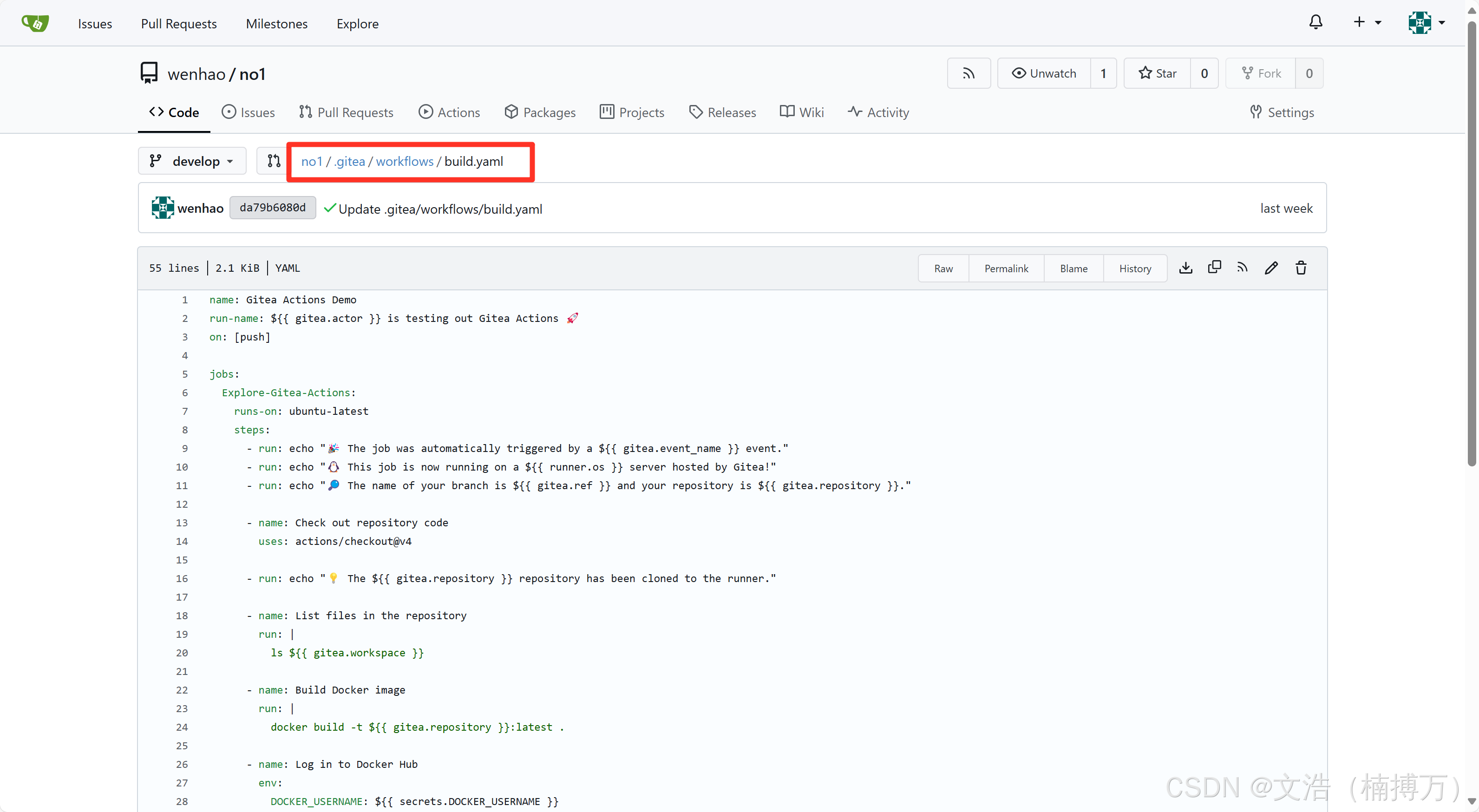The image size is (1479, 812).
Task: Click the repository RSS feed button
Action: 969,73
